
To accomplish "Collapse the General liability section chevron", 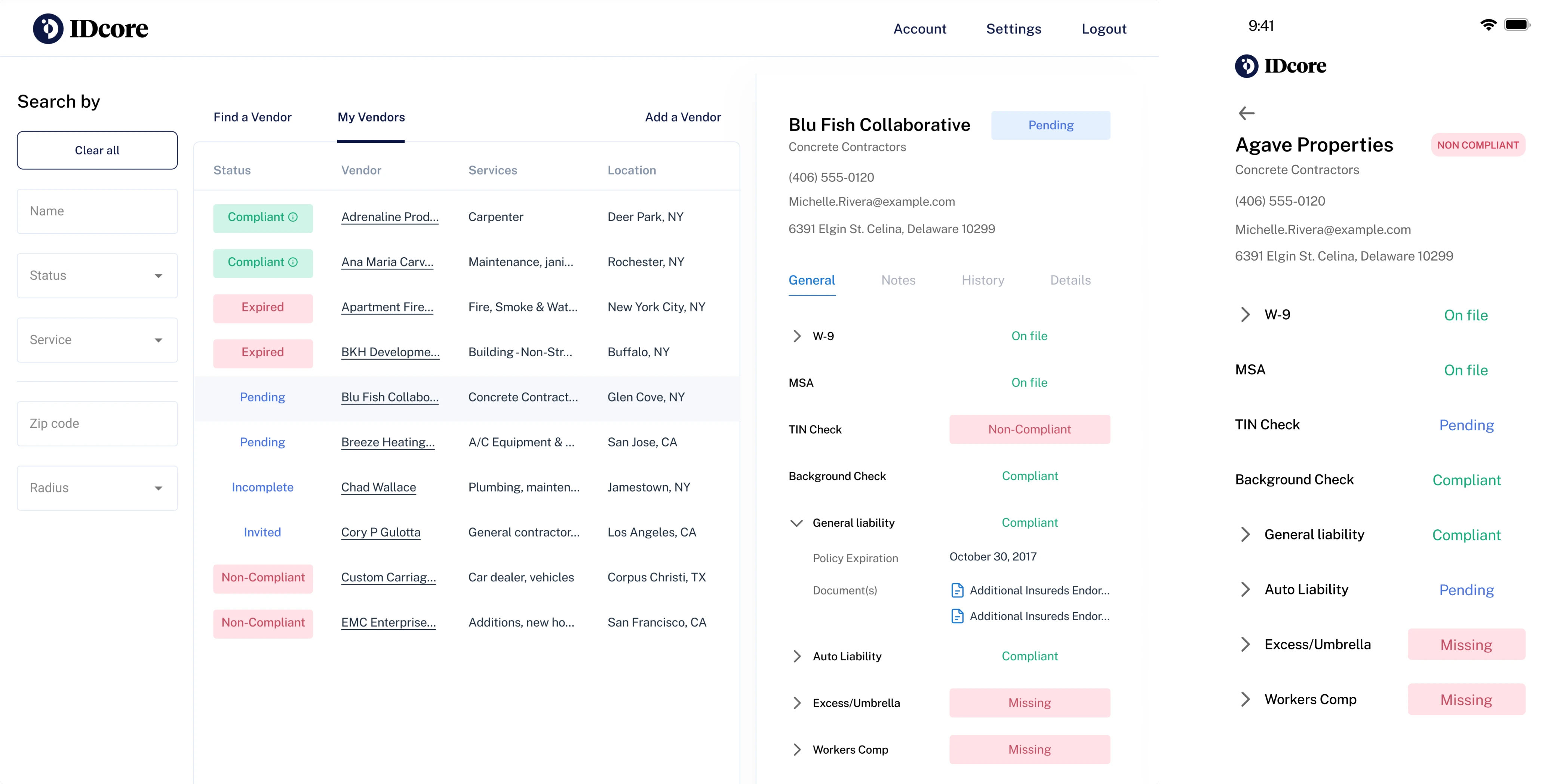I will pyautogui.click(x=796, y=523).
